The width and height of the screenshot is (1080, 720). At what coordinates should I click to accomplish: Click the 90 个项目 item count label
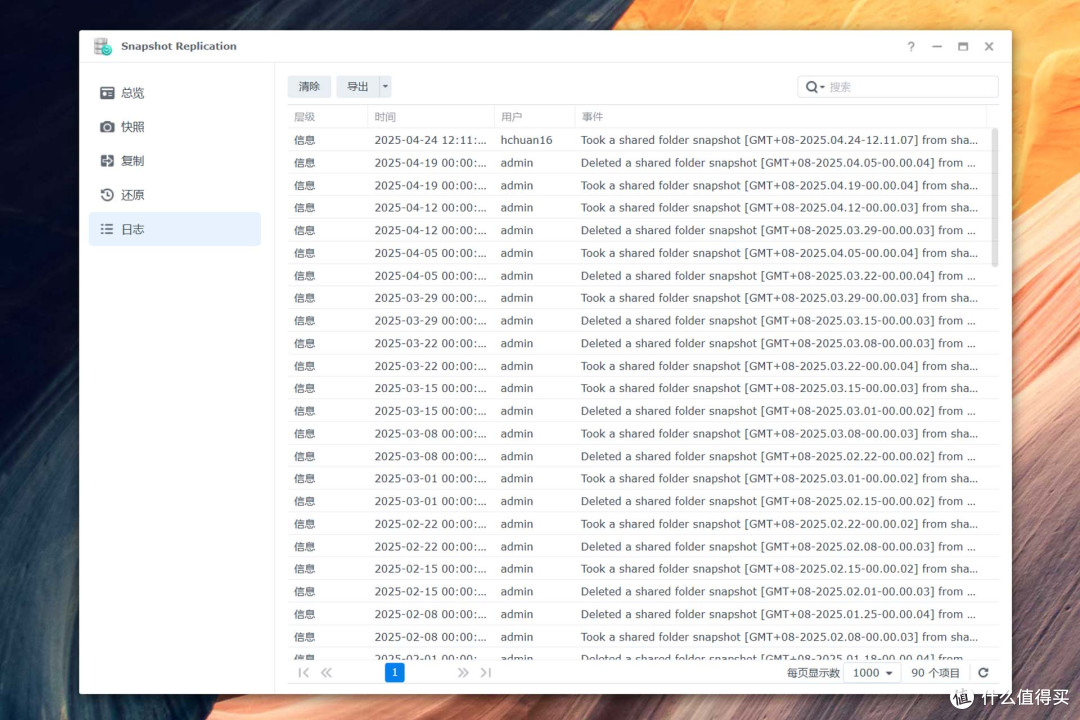(x=935, y=673)
